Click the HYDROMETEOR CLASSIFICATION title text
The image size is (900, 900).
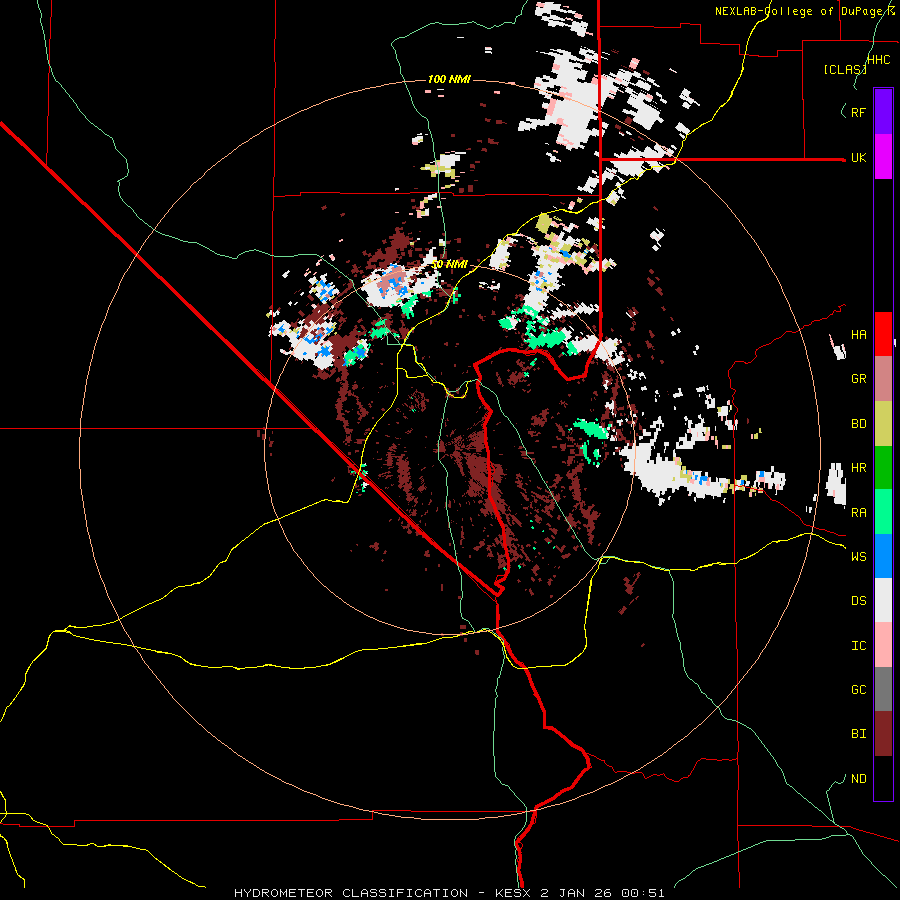point(351,893)
